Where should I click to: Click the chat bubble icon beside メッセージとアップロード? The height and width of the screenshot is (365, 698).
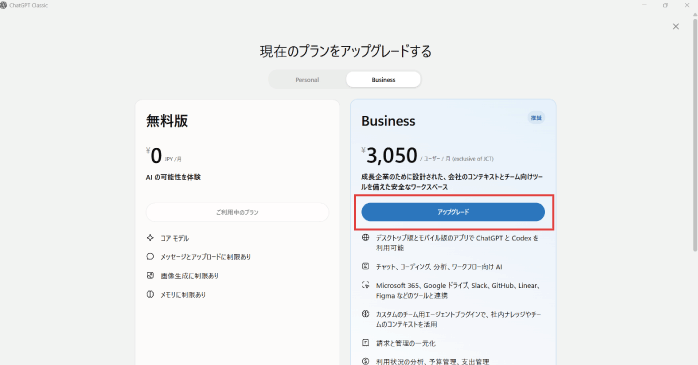click(x=150, y=256)
